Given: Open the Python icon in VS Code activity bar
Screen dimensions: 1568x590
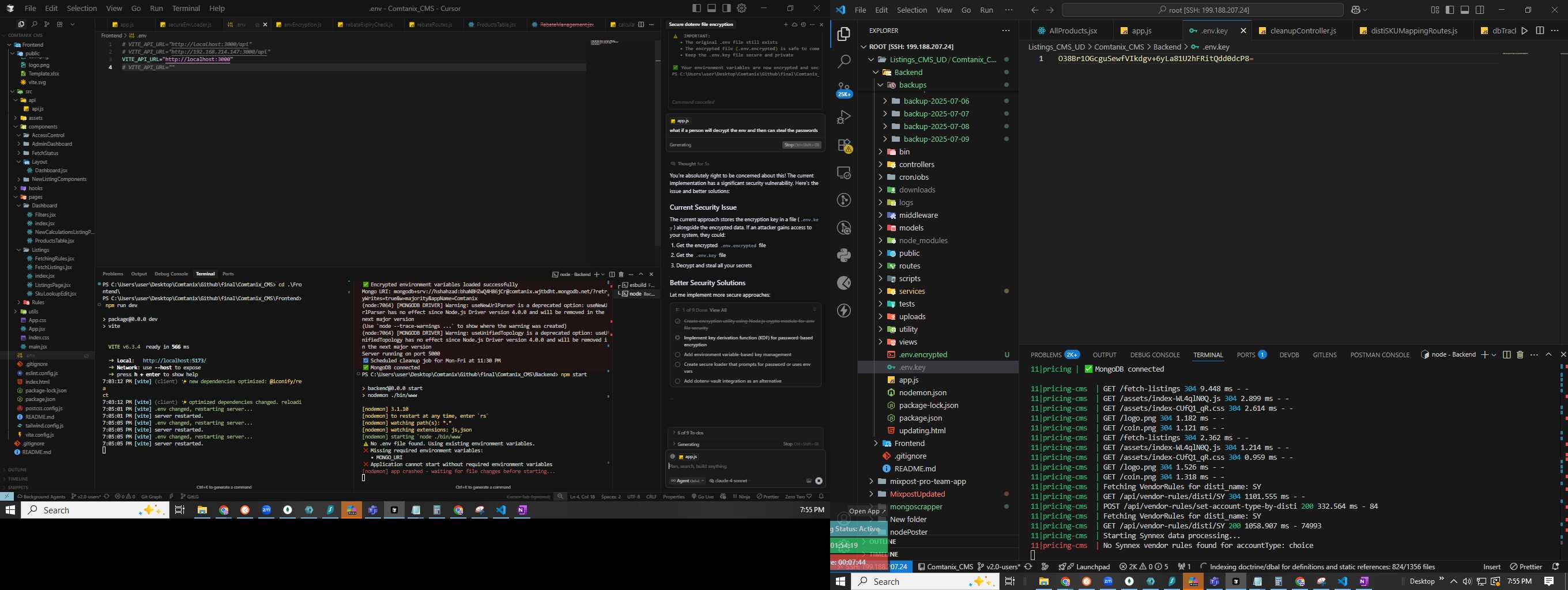Looking at the screenshot, I should [x=843, y=255].
